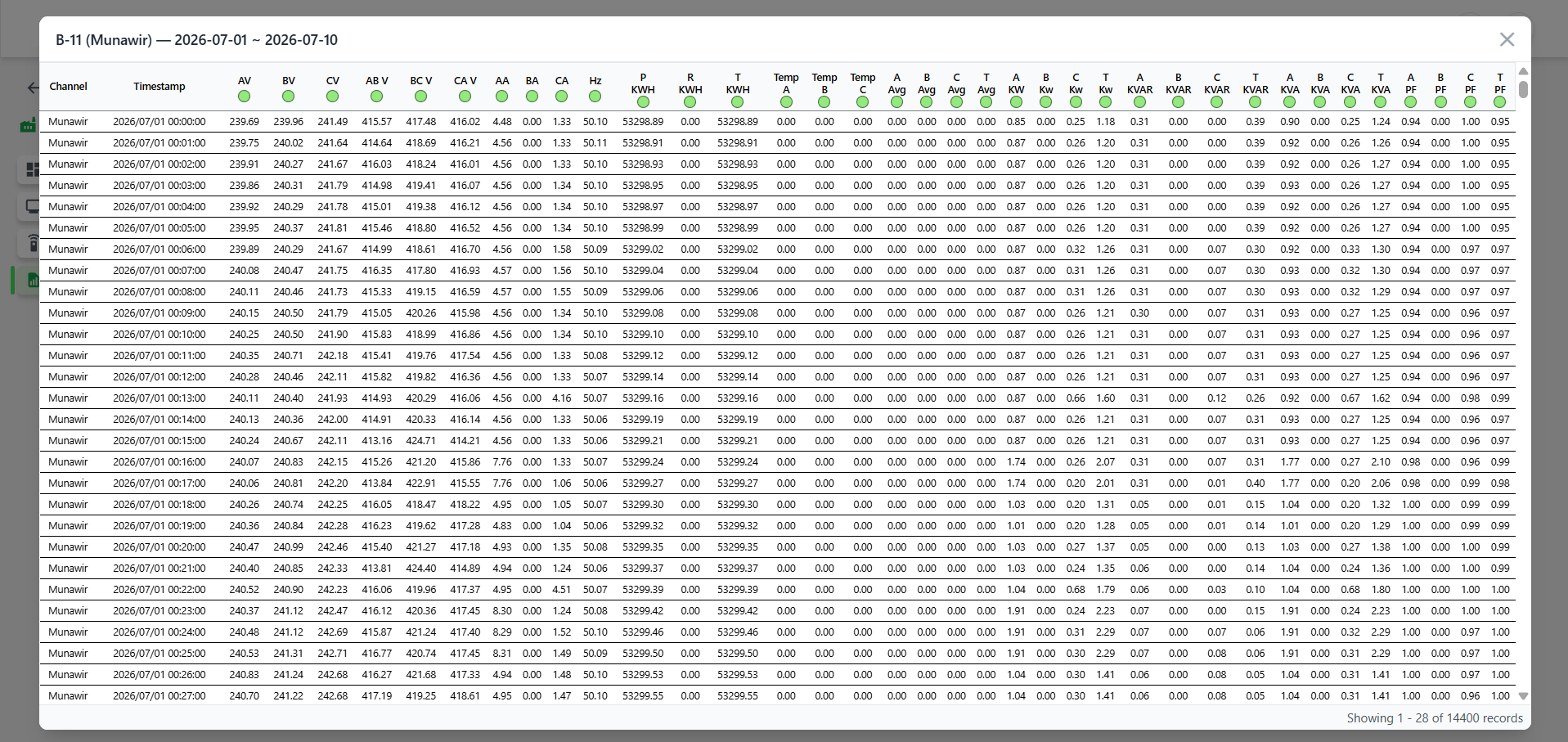
Task: Toggle the T Avg column indicator
Action: point(986,102)
